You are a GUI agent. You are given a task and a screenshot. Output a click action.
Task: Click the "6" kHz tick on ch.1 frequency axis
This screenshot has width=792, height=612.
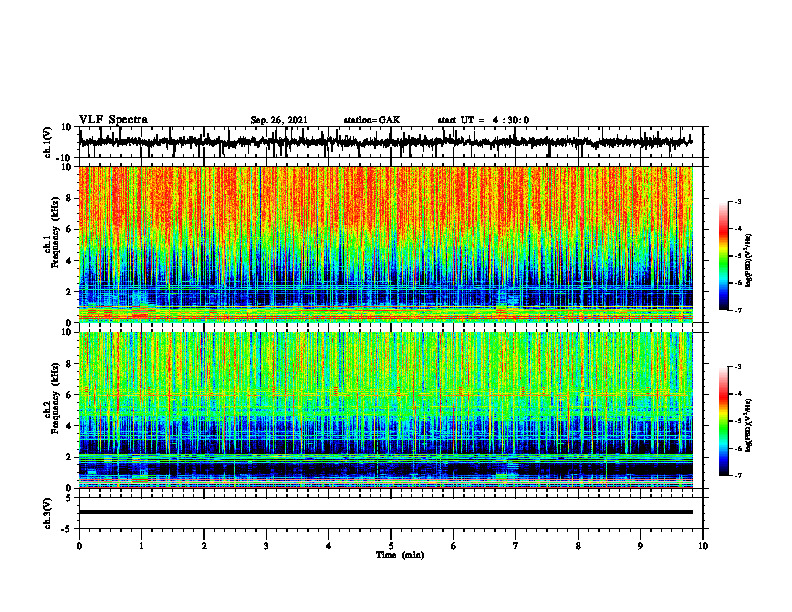[70, 229]
